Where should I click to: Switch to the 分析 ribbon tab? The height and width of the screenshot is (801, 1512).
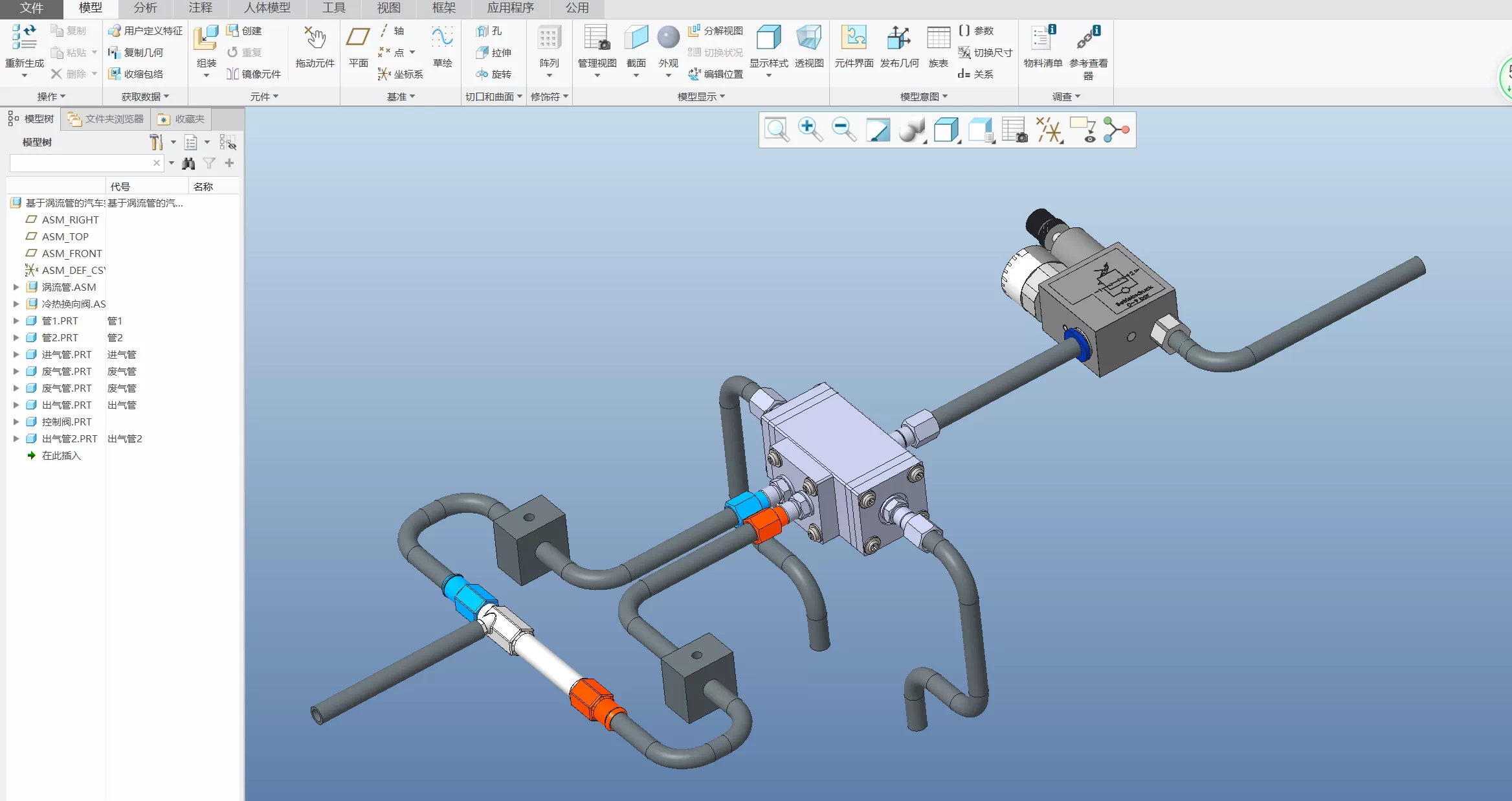[146, 8]
